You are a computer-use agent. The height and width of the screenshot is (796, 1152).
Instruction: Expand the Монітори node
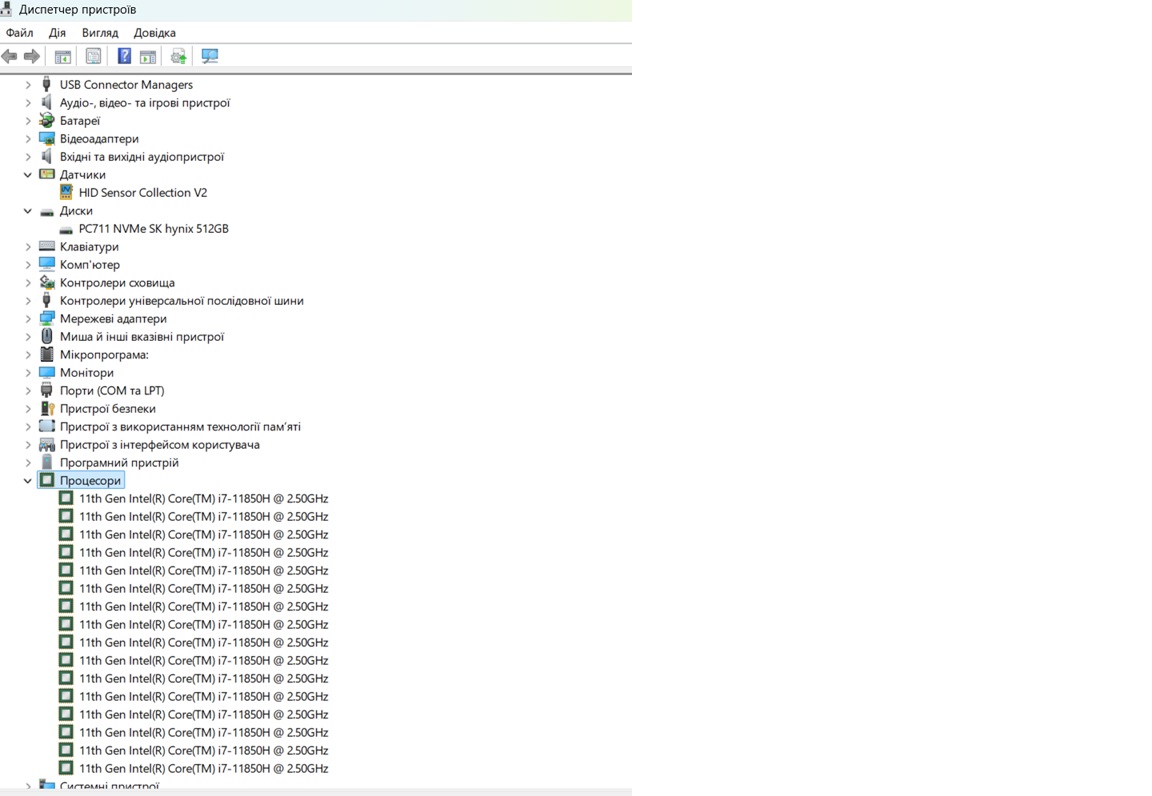pyautogui.click(x=28, y=373)
